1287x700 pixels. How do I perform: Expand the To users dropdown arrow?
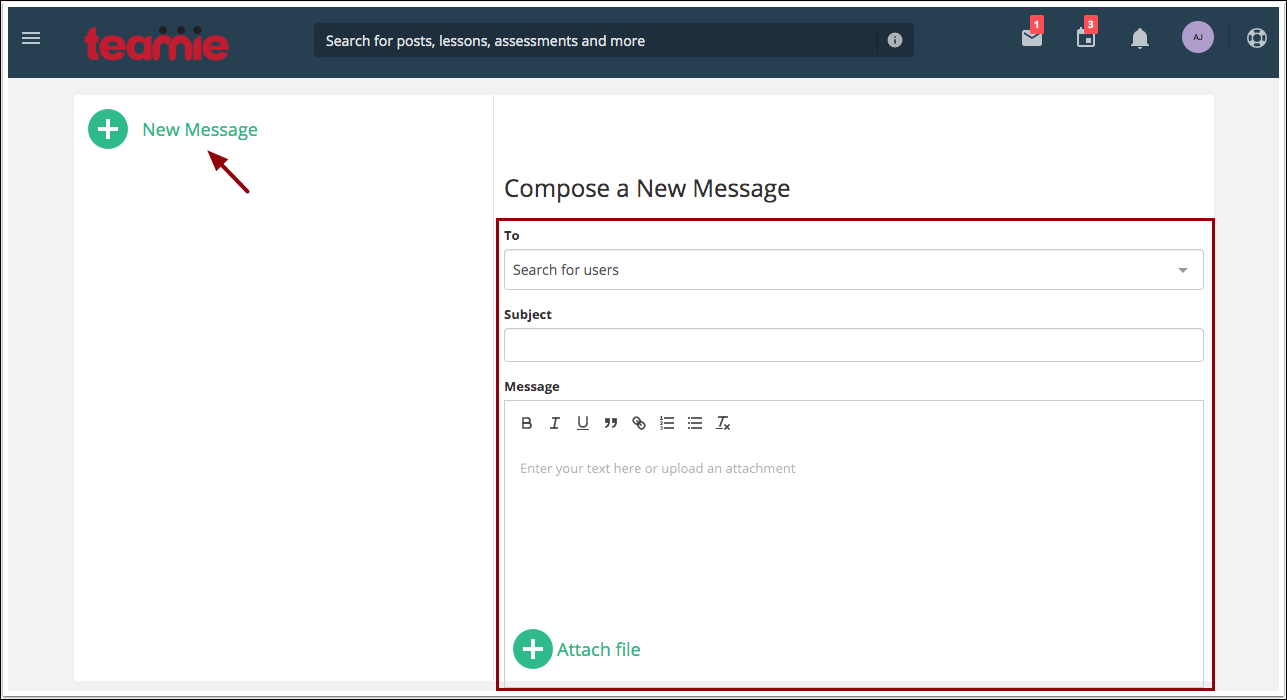1183,270
